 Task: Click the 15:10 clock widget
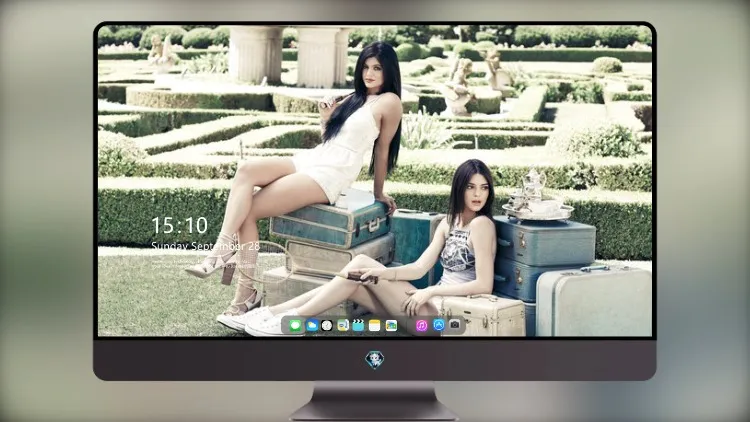179,225
